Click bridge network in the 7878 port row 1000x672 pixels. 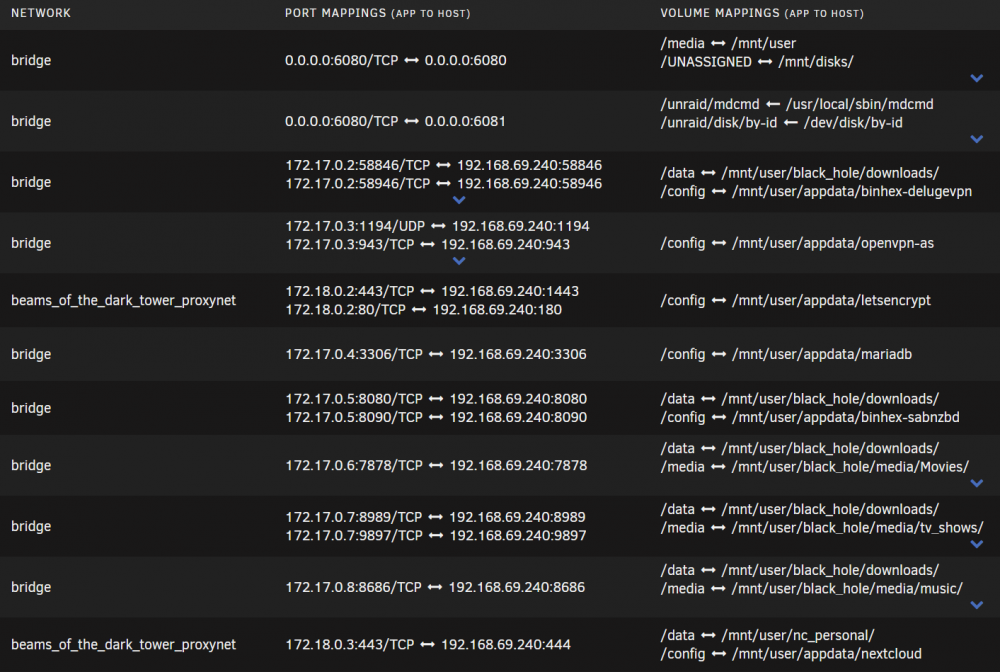click(x=31, y=465)
